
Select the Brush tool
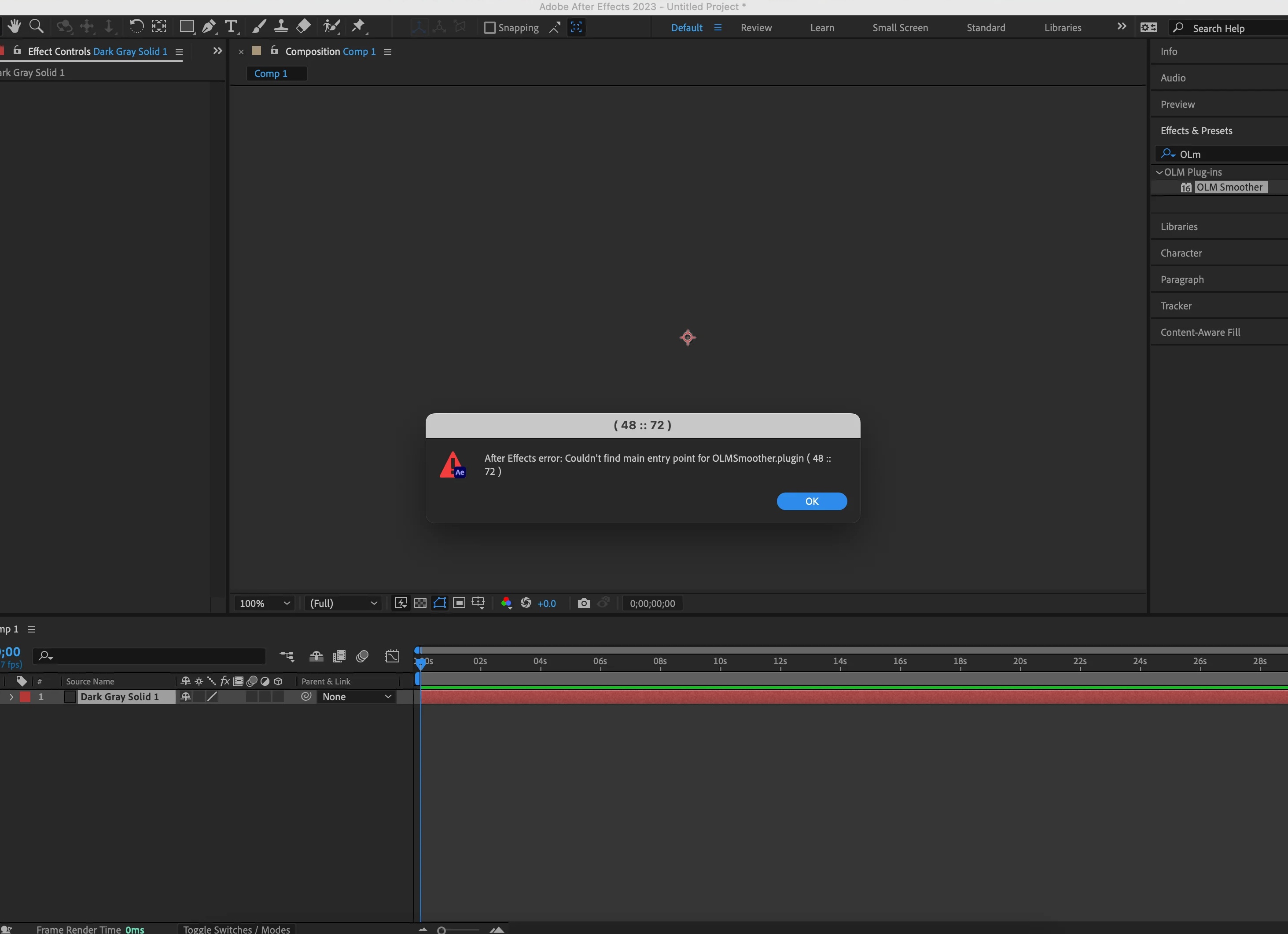point(259,26)
